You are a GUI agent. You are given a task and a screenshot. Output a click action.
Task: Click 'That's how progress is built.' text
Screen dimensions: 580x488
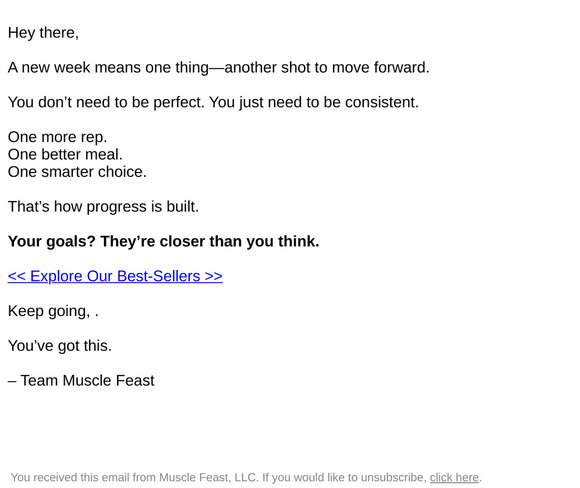tap(103, 207)
